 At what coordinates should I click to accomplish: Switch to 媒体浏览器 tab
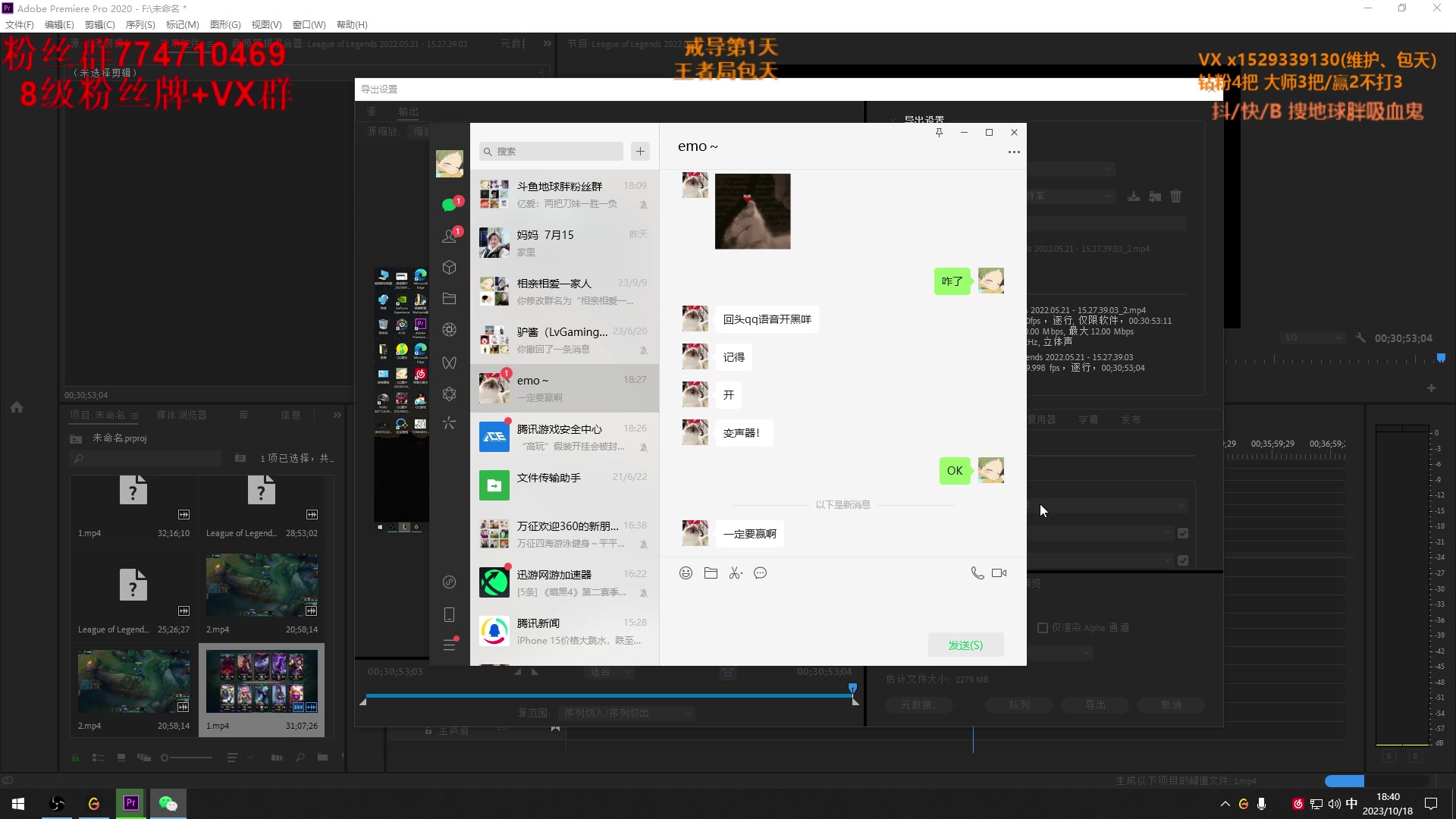point(181,415)
